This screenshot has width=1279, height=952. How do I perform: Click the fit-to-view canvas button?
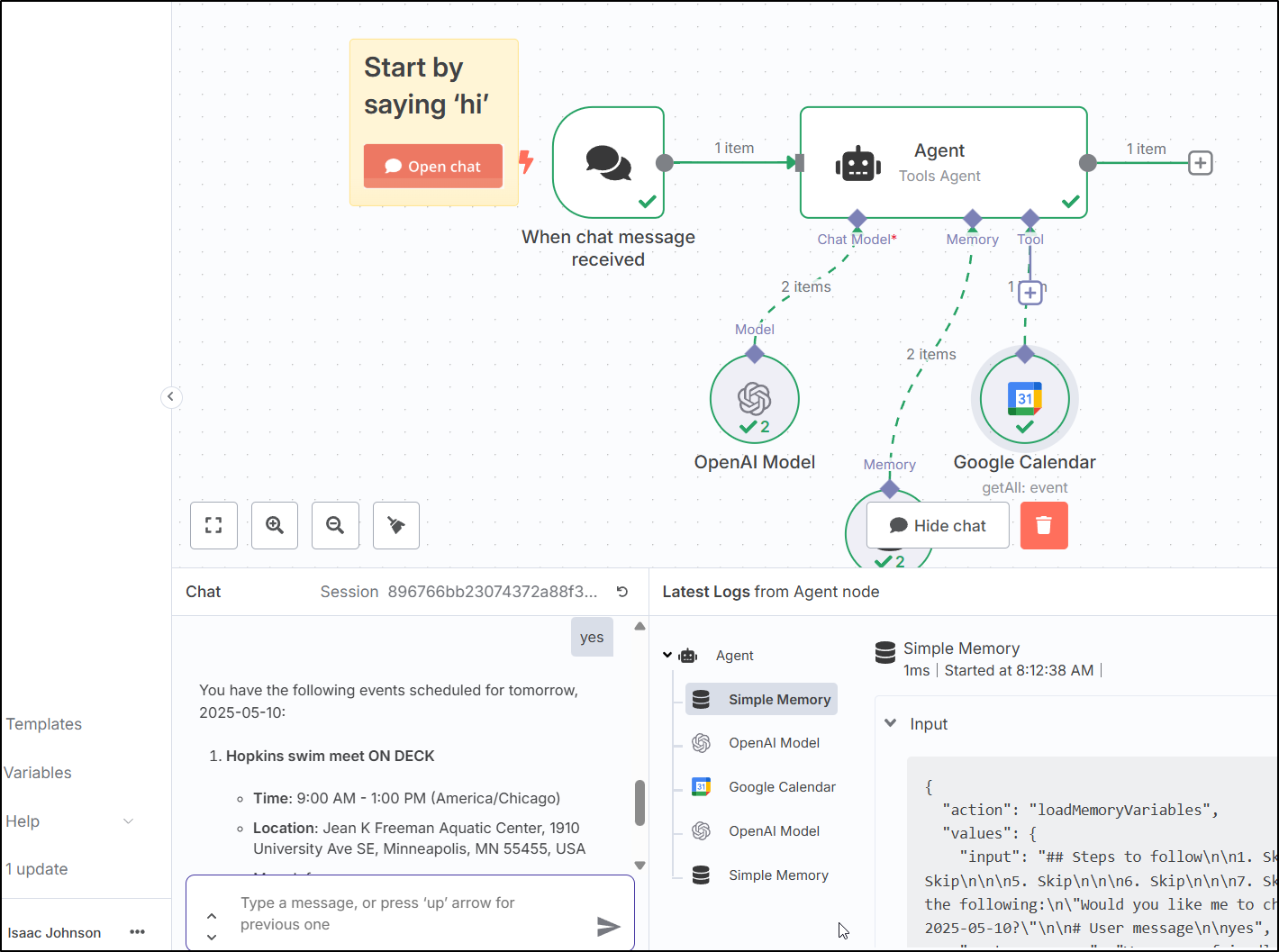pyautogui.click(x=213, y=525)
